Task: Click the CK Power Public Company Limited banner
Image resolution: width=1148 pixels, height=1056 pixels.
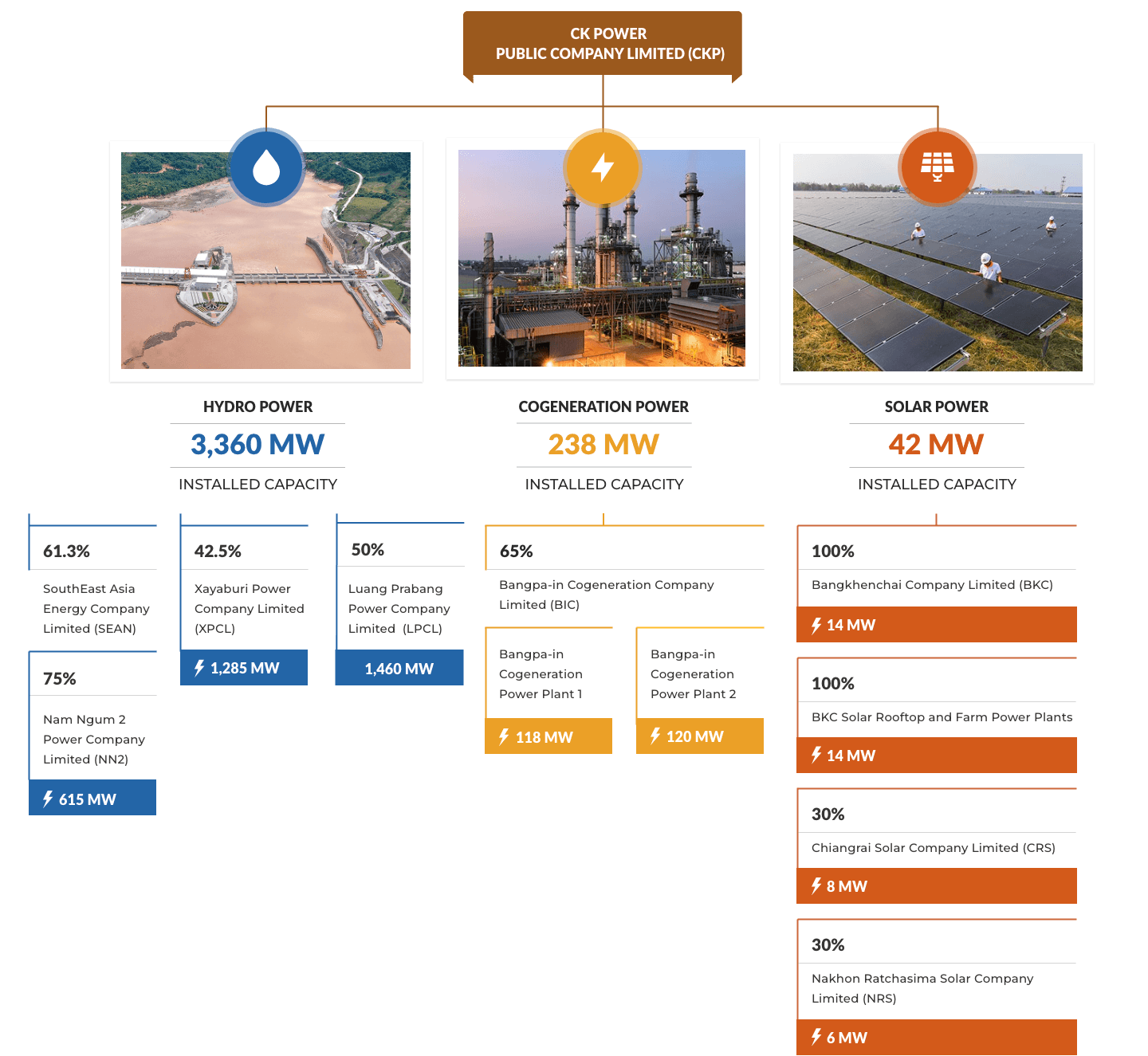Action: point(603,44)
